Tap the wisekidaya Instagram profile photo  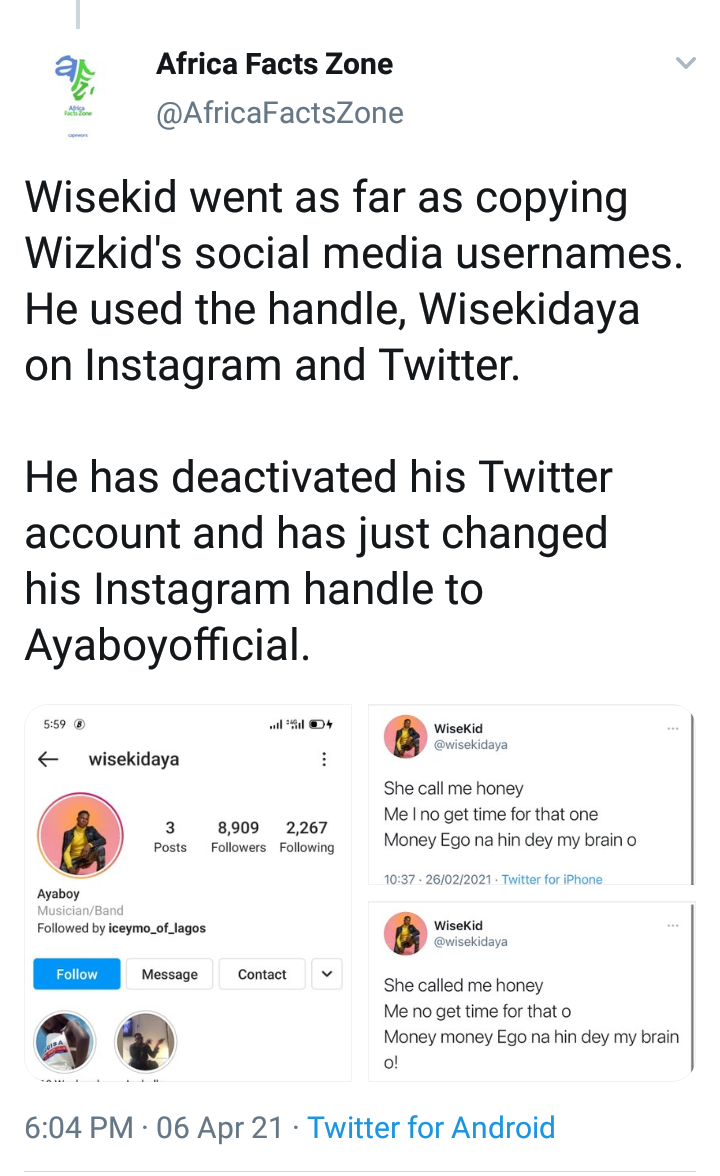tap(80, 836)
